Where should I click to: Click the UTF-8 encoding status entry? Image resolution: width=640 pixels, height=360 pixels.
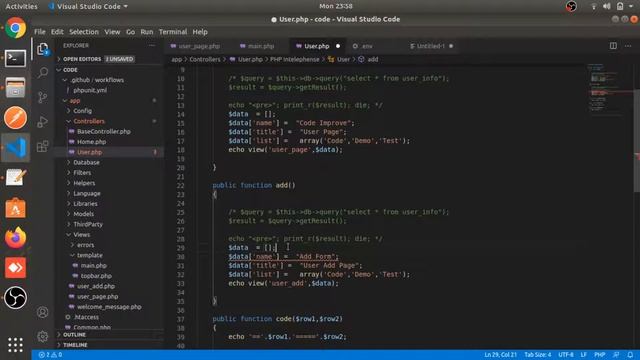[566, 355]
